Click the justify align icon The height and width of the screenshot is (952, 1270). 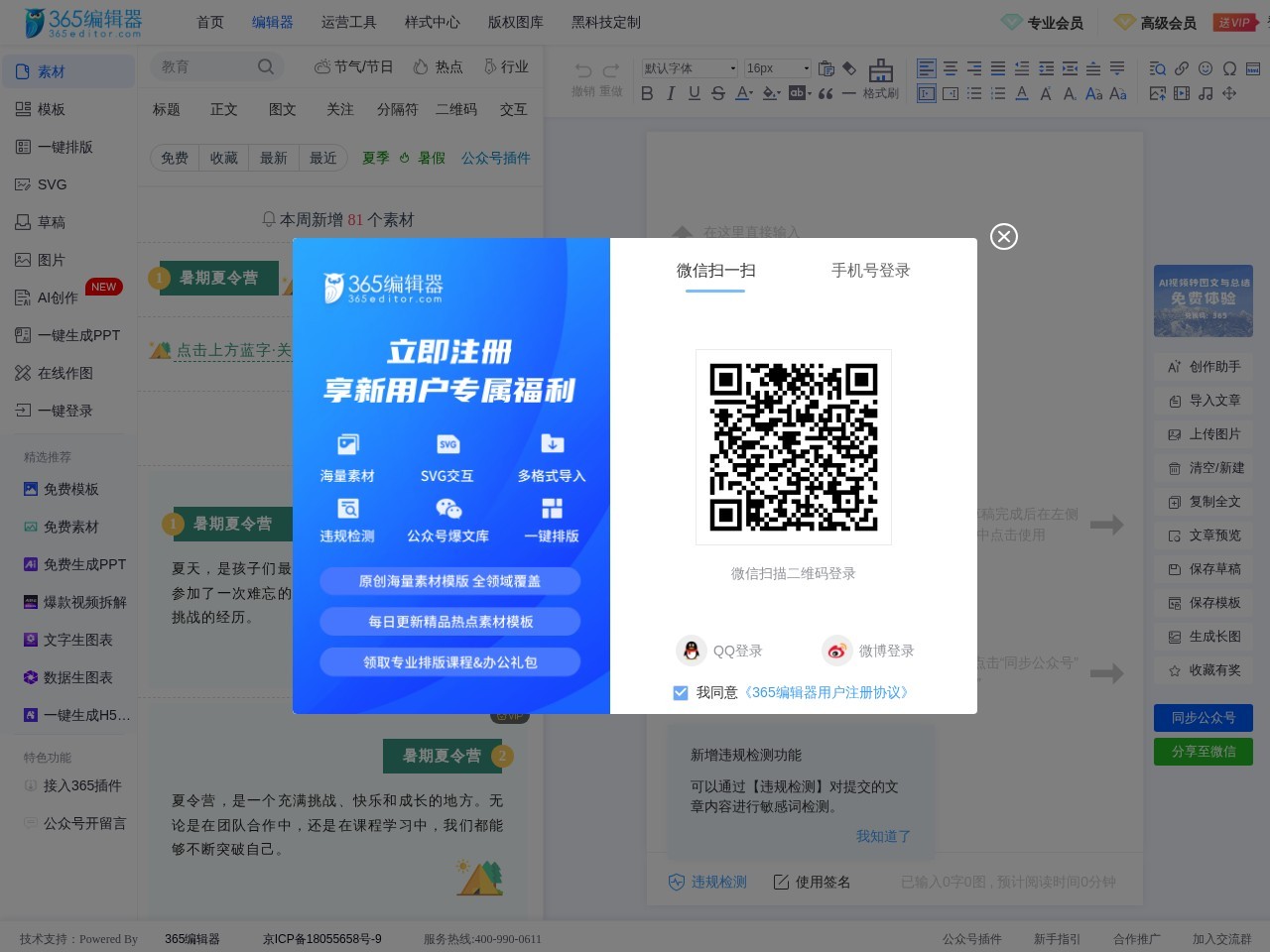click(x=998, y=68)
